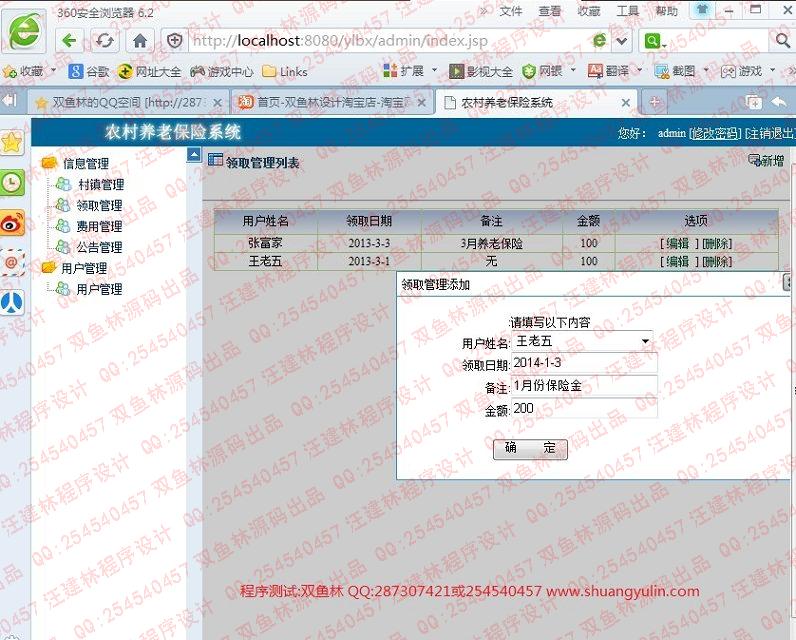This screenshot has height=640, width=796.
Task: Click the skin shirt icon in title bar
Action: point(703,10)
